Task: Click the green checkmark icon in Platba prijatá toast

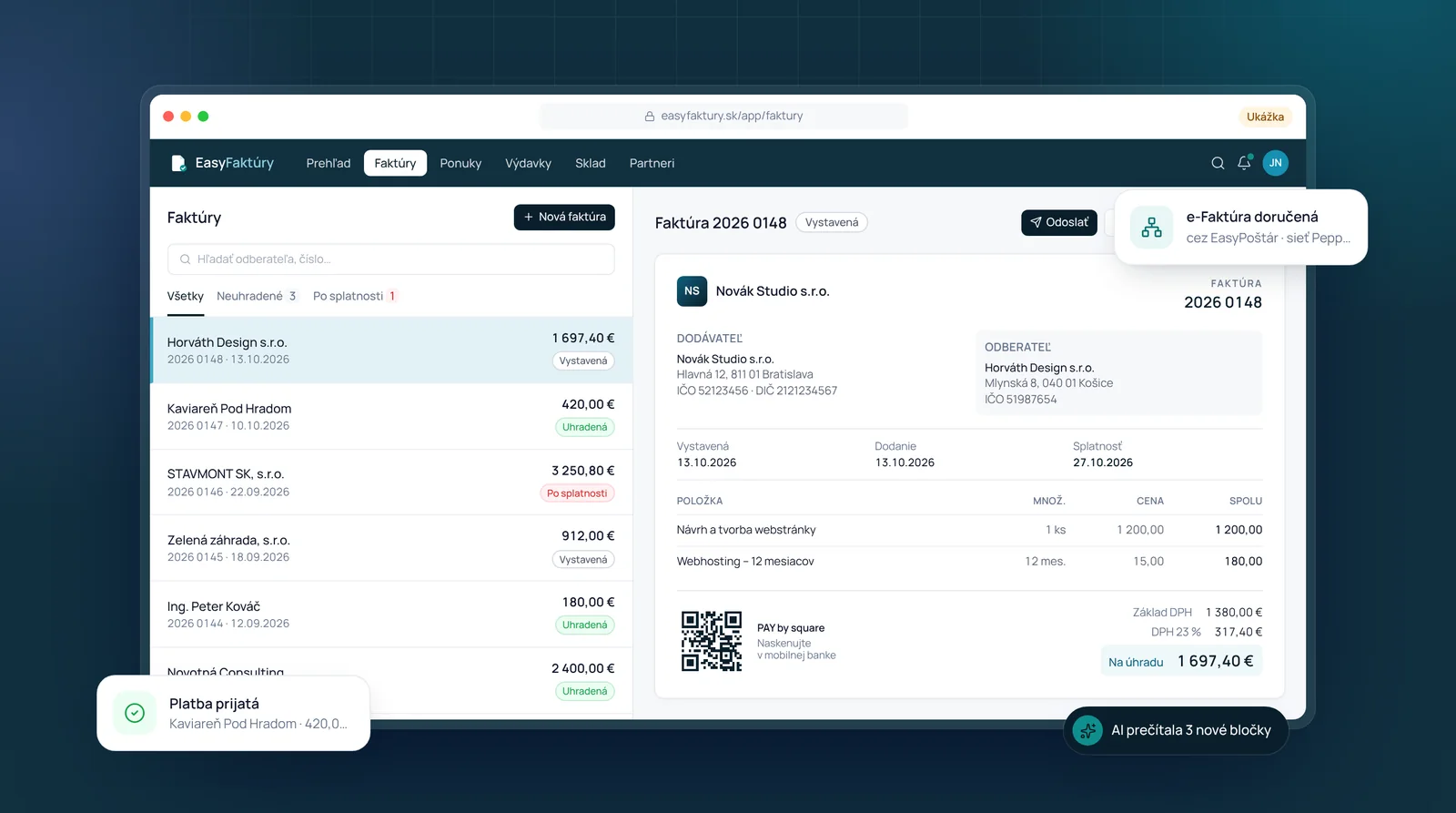Action: [x=135, y=713]
